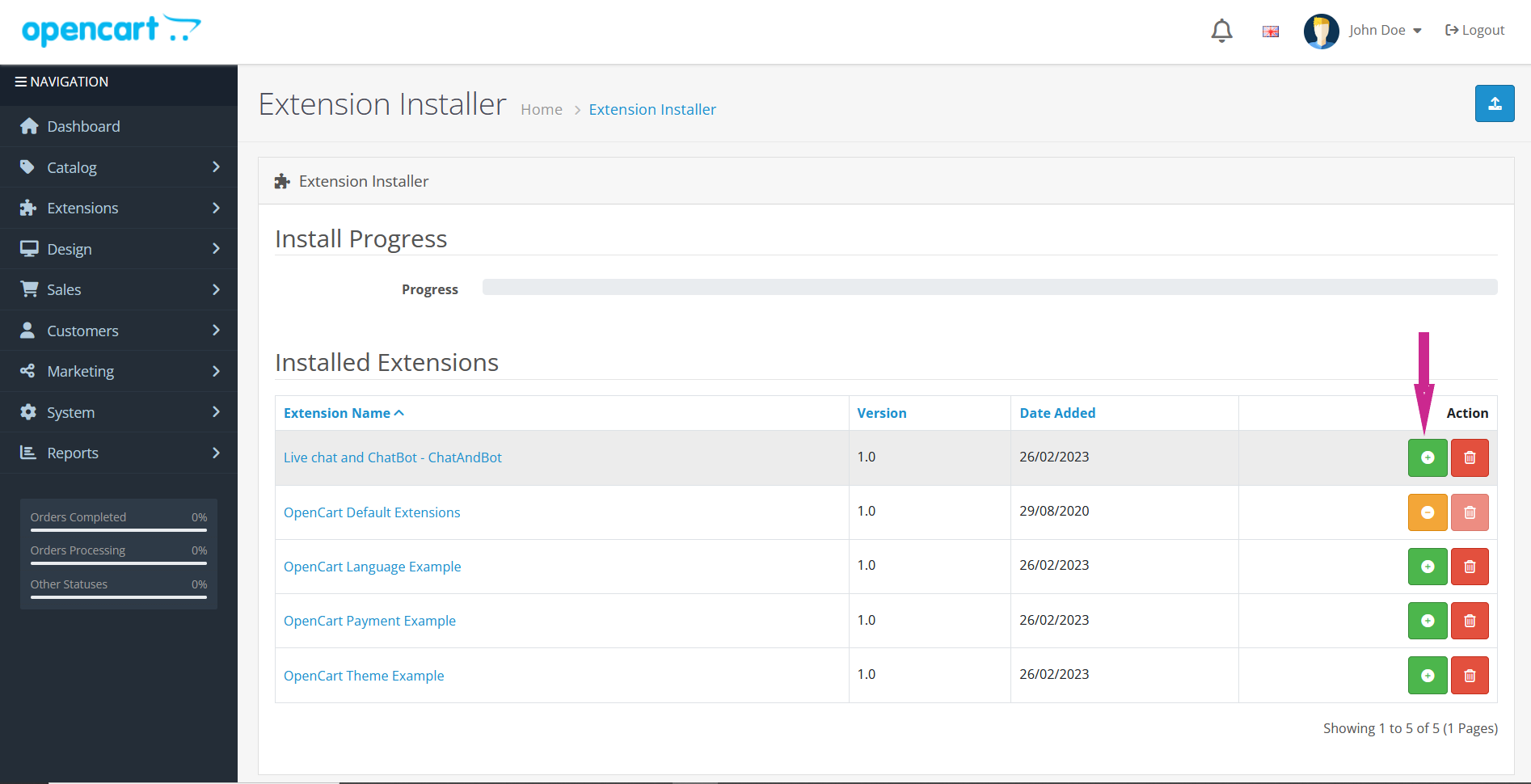
Task: Install the Live chat and ChatBot extension
Action: click(1428, 457)
